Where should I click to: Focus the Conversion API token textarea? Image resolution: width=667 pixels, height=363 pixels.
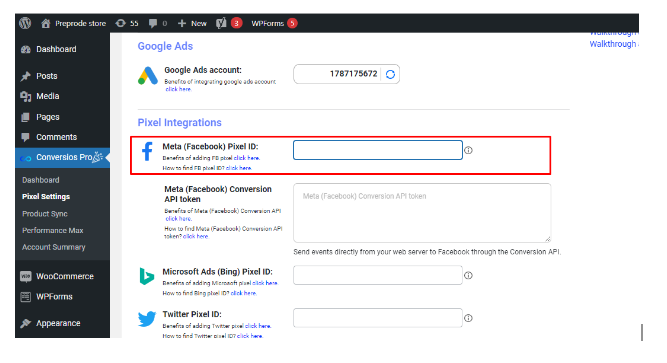coord(422,213)
